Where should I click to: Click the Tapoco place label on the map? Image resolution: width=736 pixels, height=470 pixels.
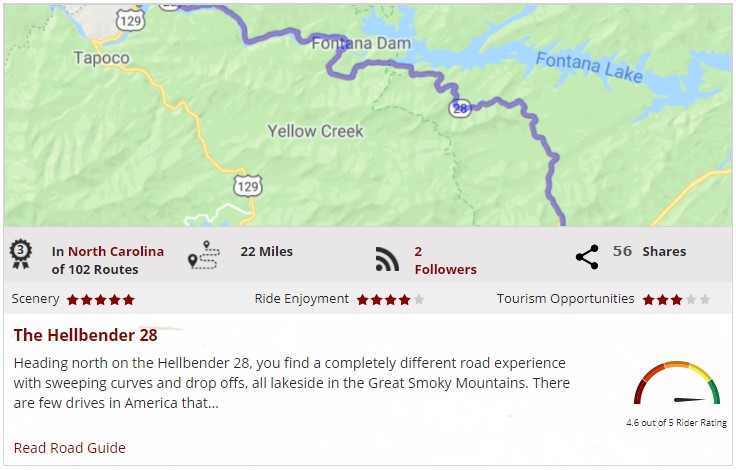[x=101, y=58]
